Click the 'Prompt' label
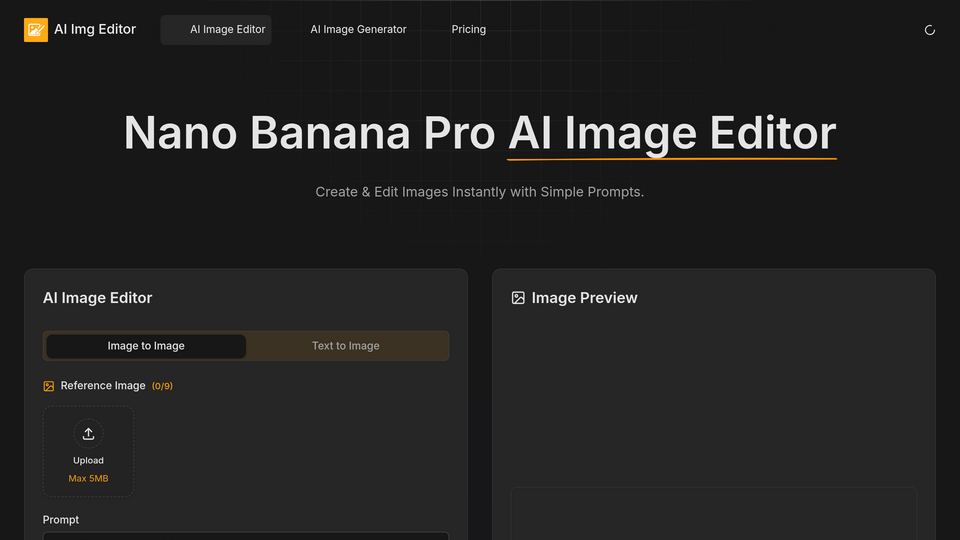 [x=61, y=520]
